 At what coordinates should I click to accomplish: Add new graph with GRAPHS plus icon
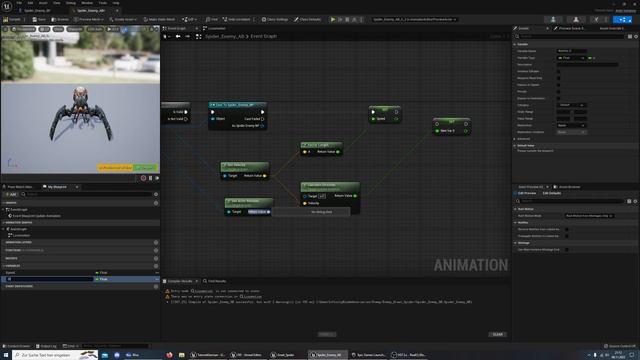(156, 203)
